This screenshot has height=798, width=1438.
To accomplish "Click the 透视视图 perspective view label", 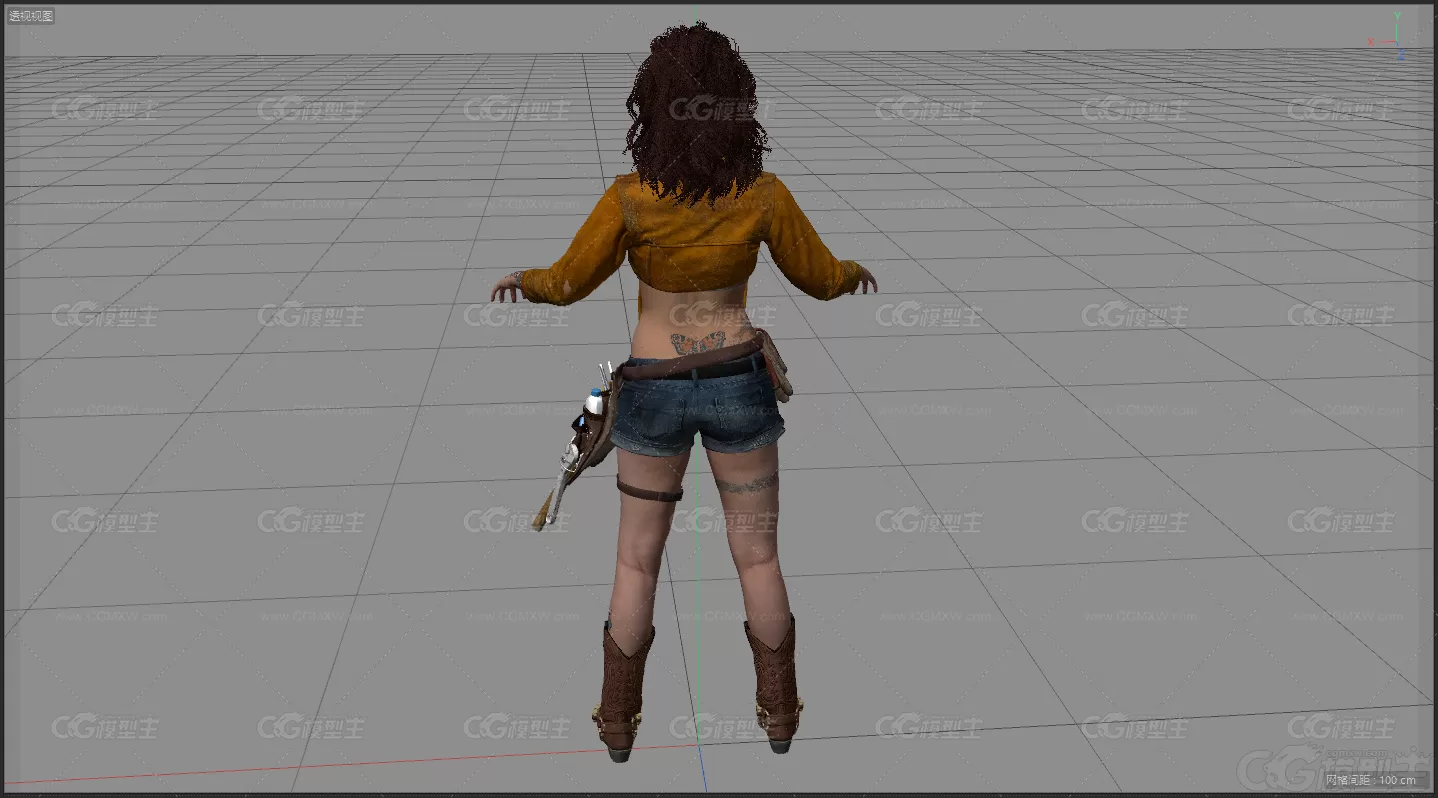I will [31, 16].
